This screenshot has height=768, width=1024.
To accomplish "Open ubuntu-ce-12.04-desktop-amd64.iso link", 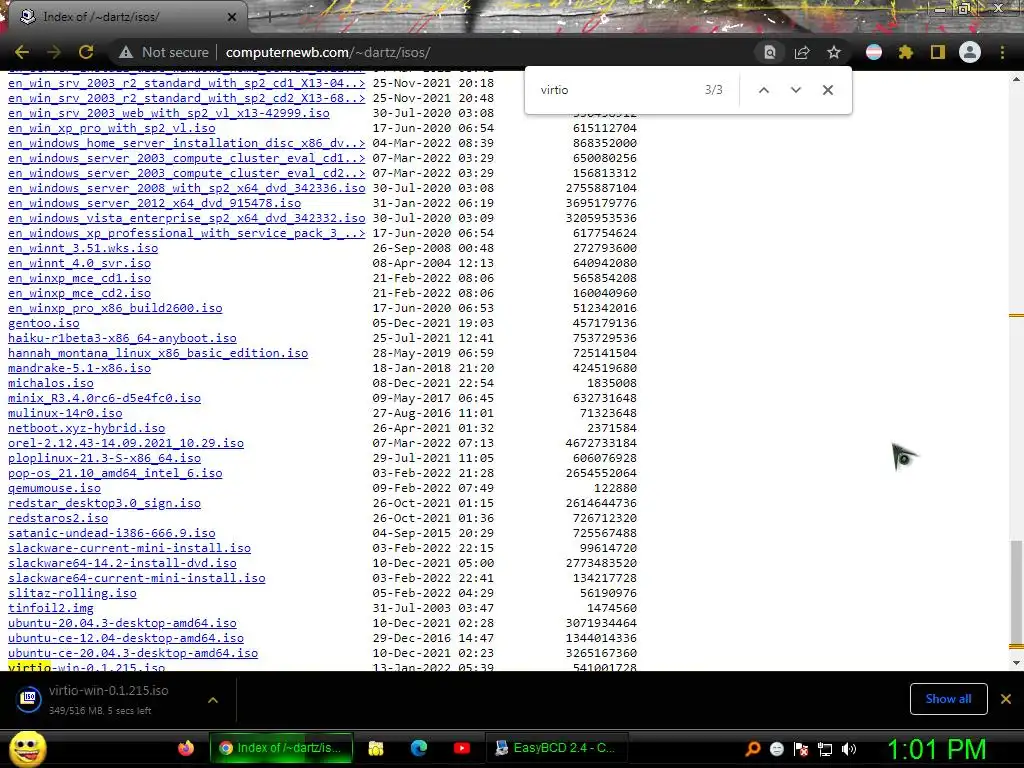I will click(x=126, y=639).
